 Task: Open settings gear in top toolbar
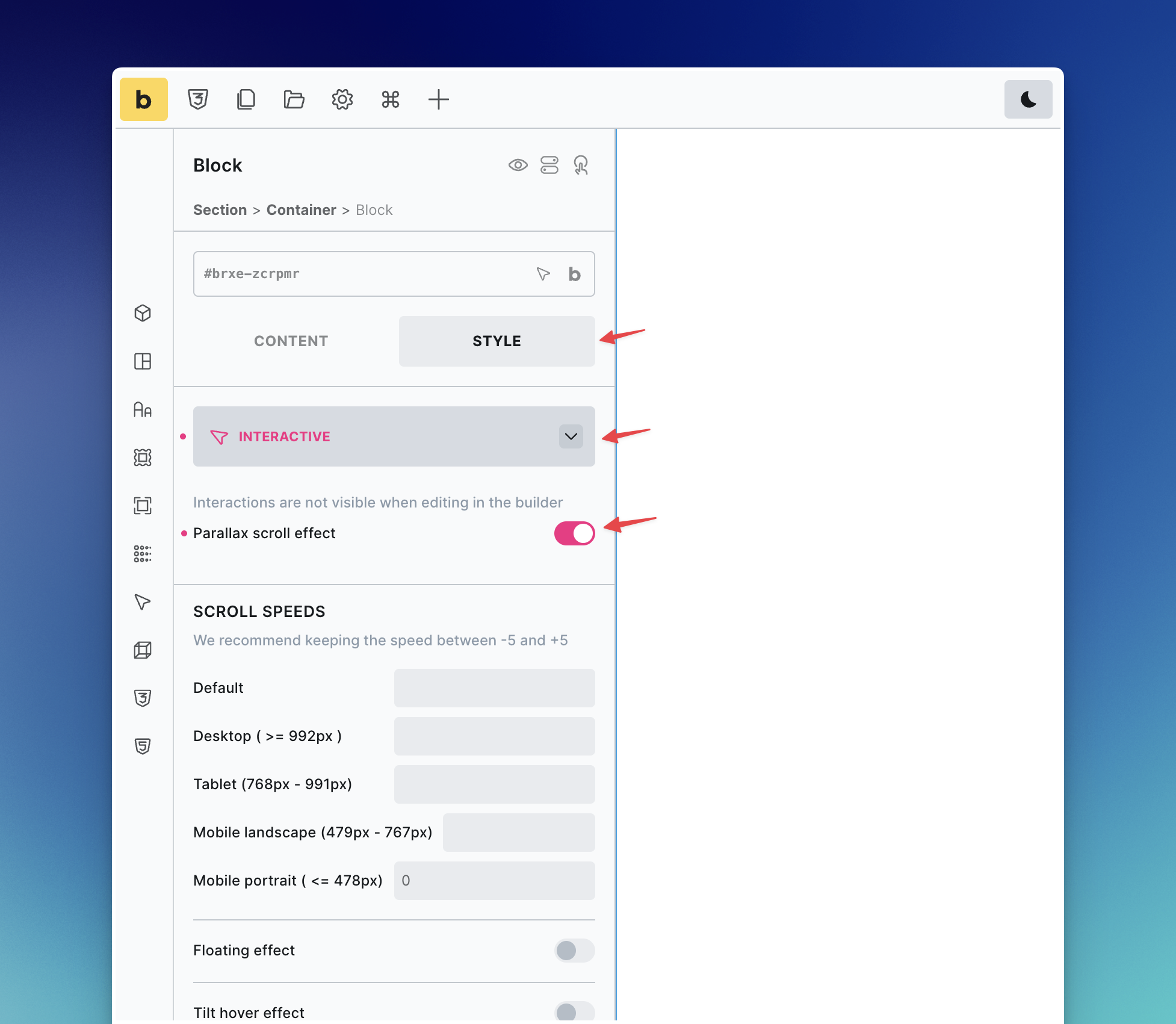click(342, 99)
